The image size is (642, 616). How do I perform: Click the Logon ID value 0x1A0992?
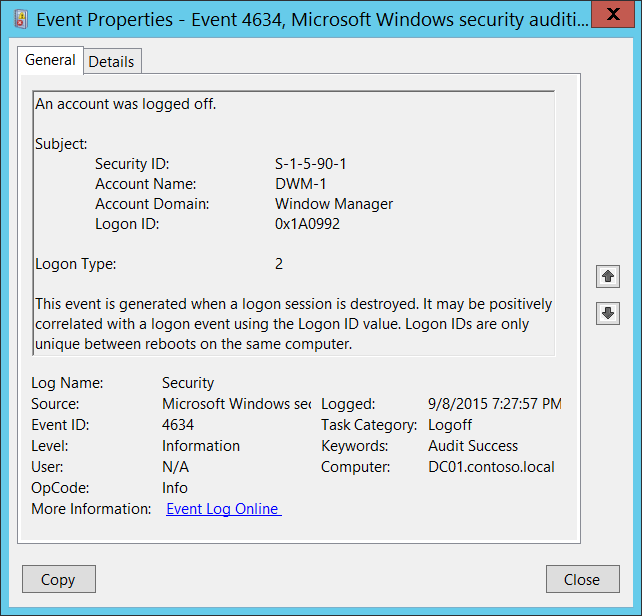tap(308, 224)
